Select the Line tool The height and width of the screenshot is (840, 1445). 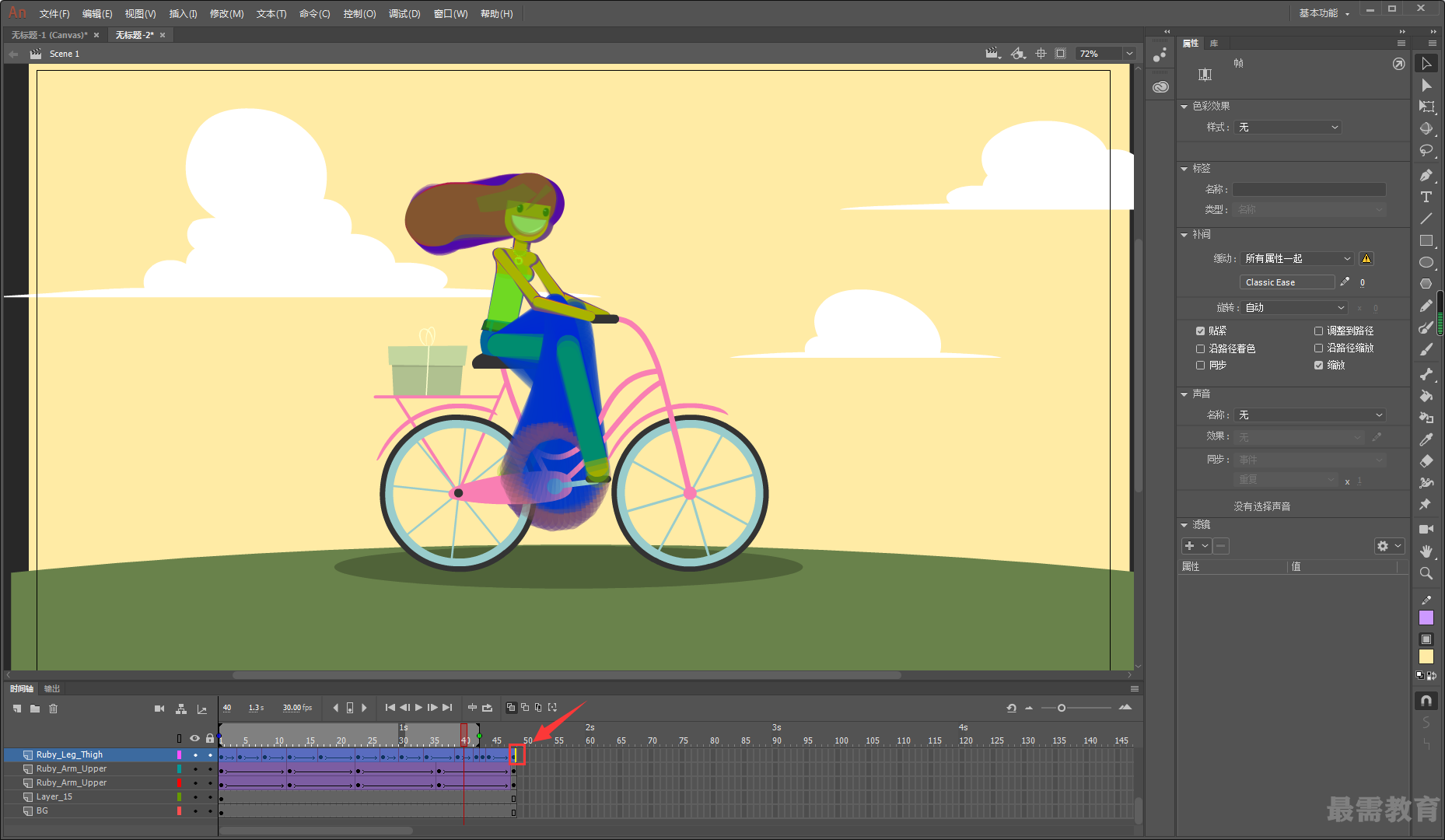point(1426,219)
